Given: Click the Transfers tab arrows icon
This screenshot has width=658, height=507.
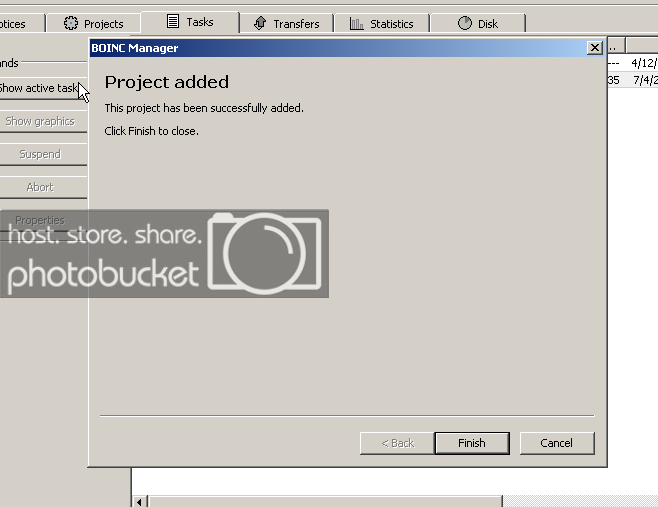Looking at the screenshot, I should [260, 23].
